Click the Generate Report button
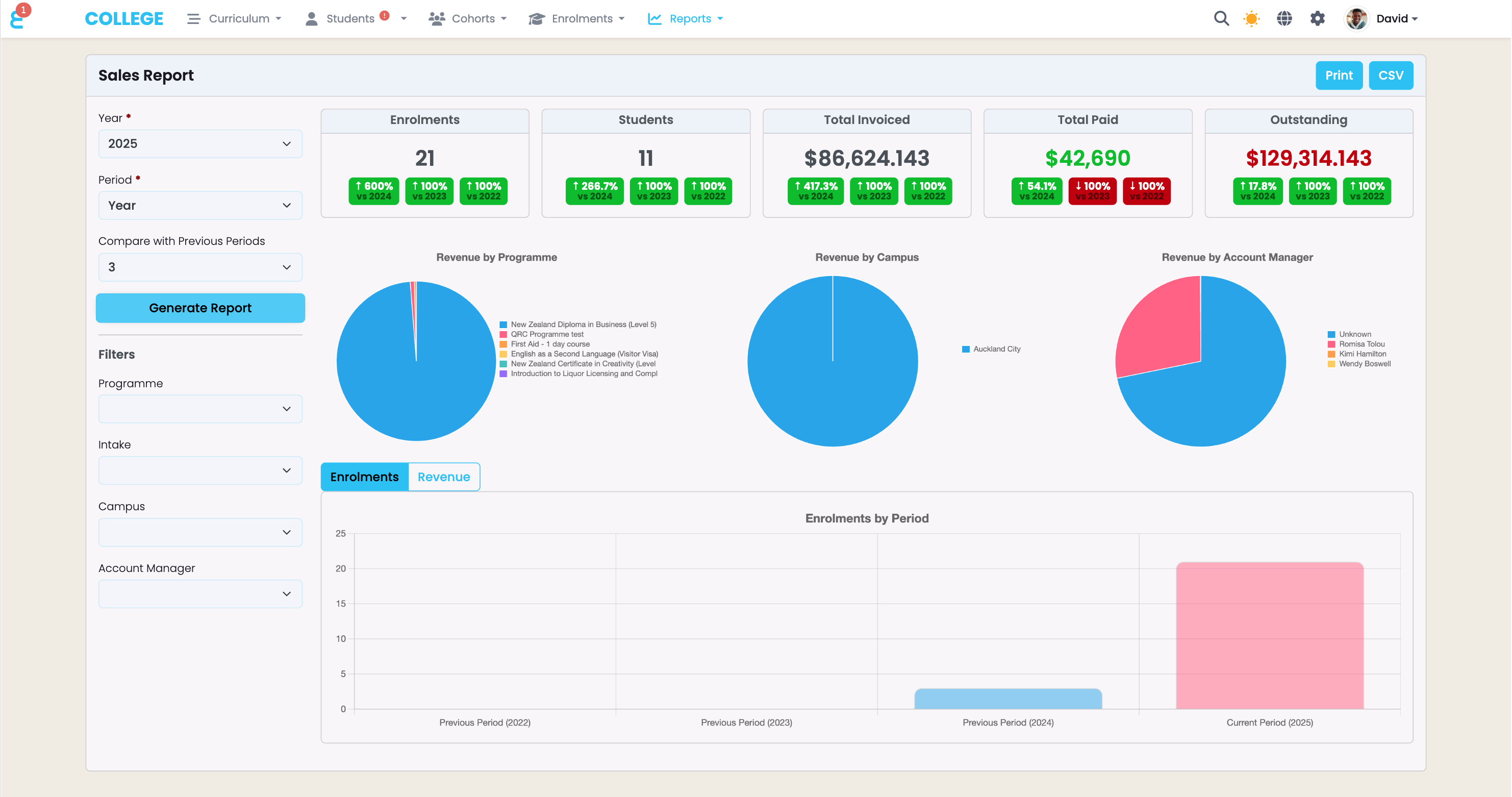1512x797 pixels. (x=200, y=308)
